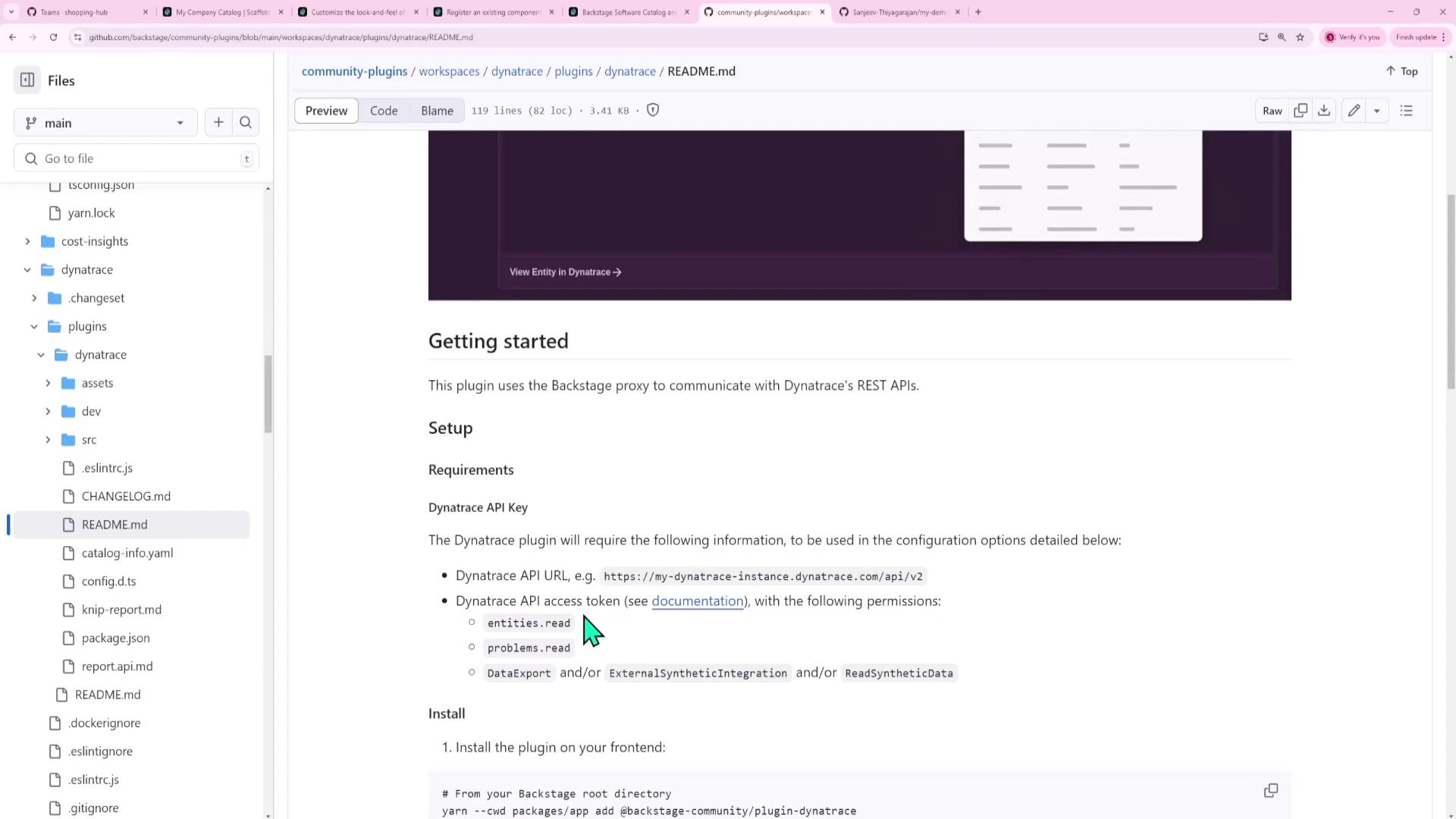
Task: Open the main branch dropdown
Action: tap(105, 123)
